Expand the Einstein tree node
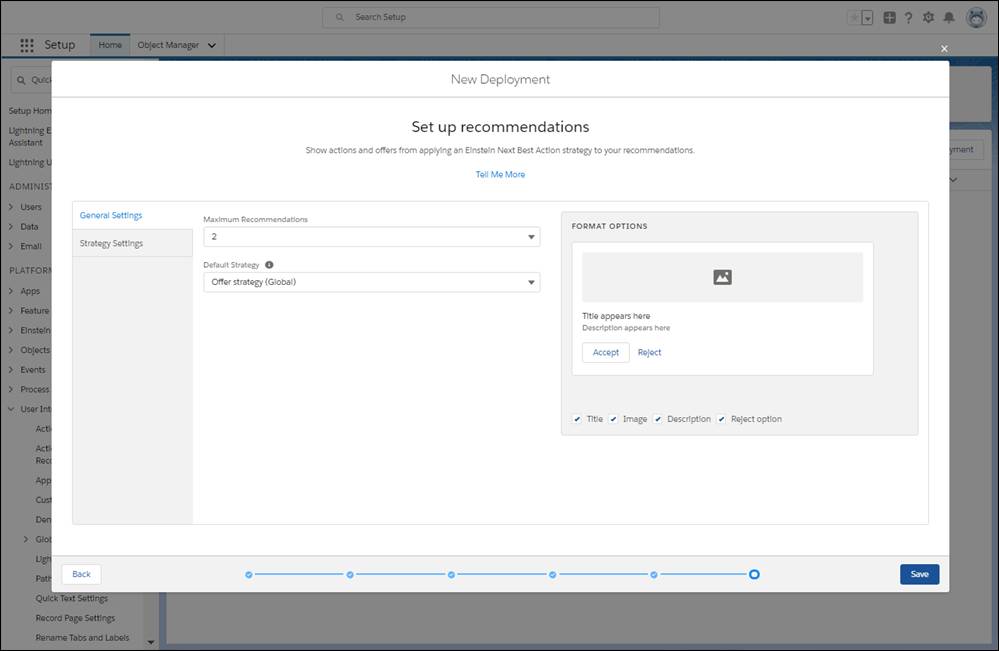Screen dimensions: 999x651 pos(11,331)
